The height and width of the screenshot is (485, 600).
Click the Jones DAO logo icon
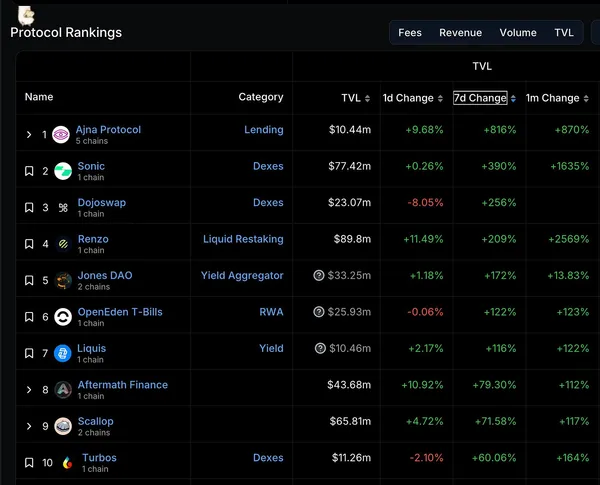coord(63,281)
